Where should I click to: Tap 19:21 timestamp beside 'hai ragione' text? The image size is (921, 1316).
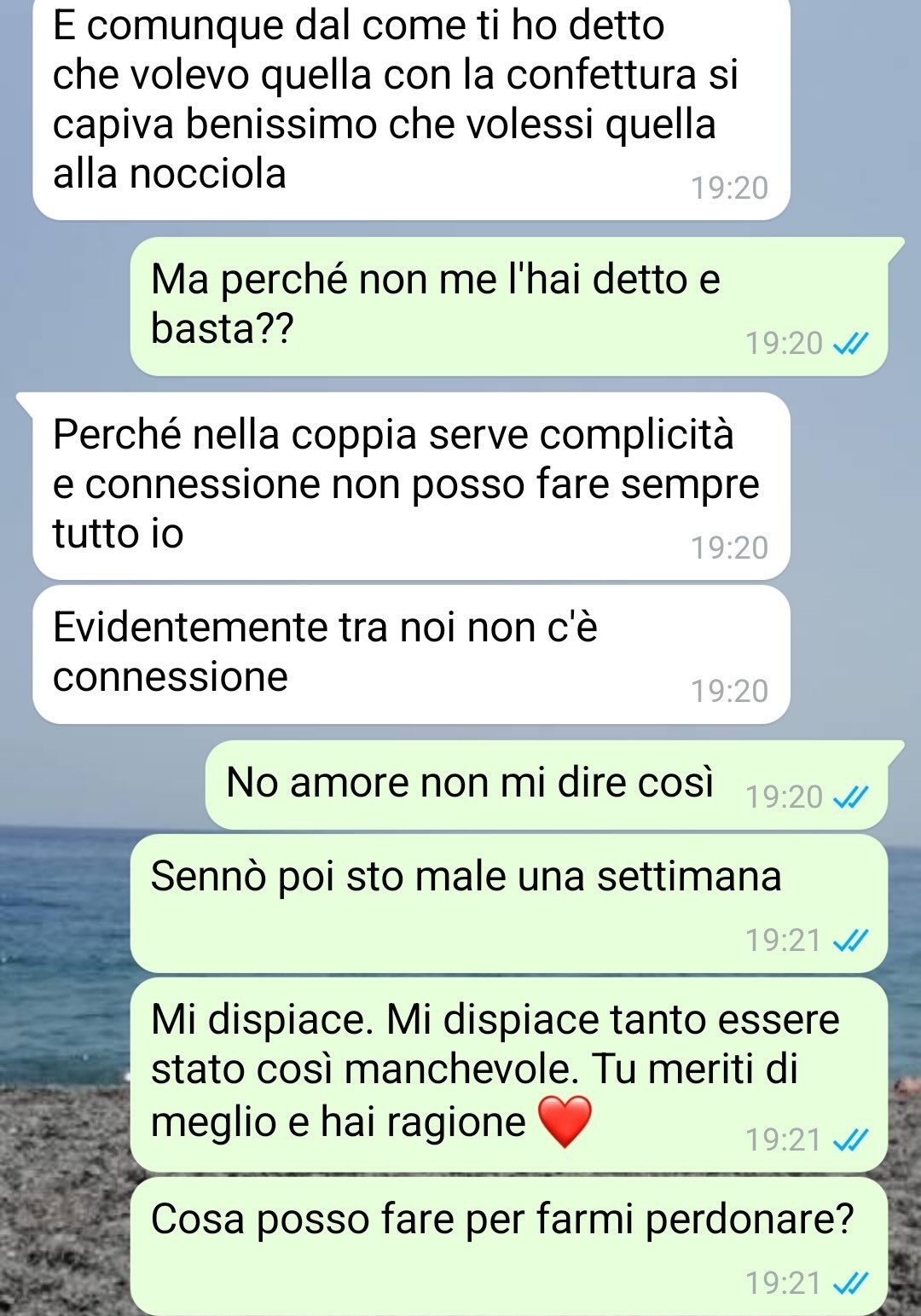click(784, 1140)
